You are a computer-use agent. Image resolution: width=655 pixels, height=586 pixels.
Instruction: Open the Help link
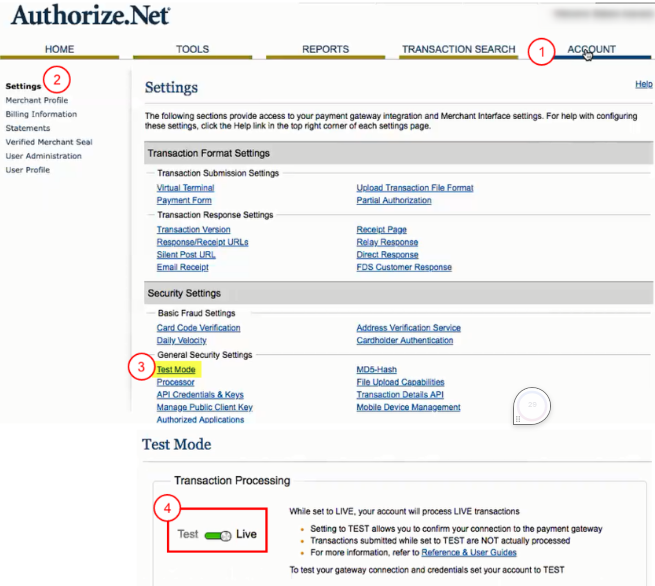(643, 84)
